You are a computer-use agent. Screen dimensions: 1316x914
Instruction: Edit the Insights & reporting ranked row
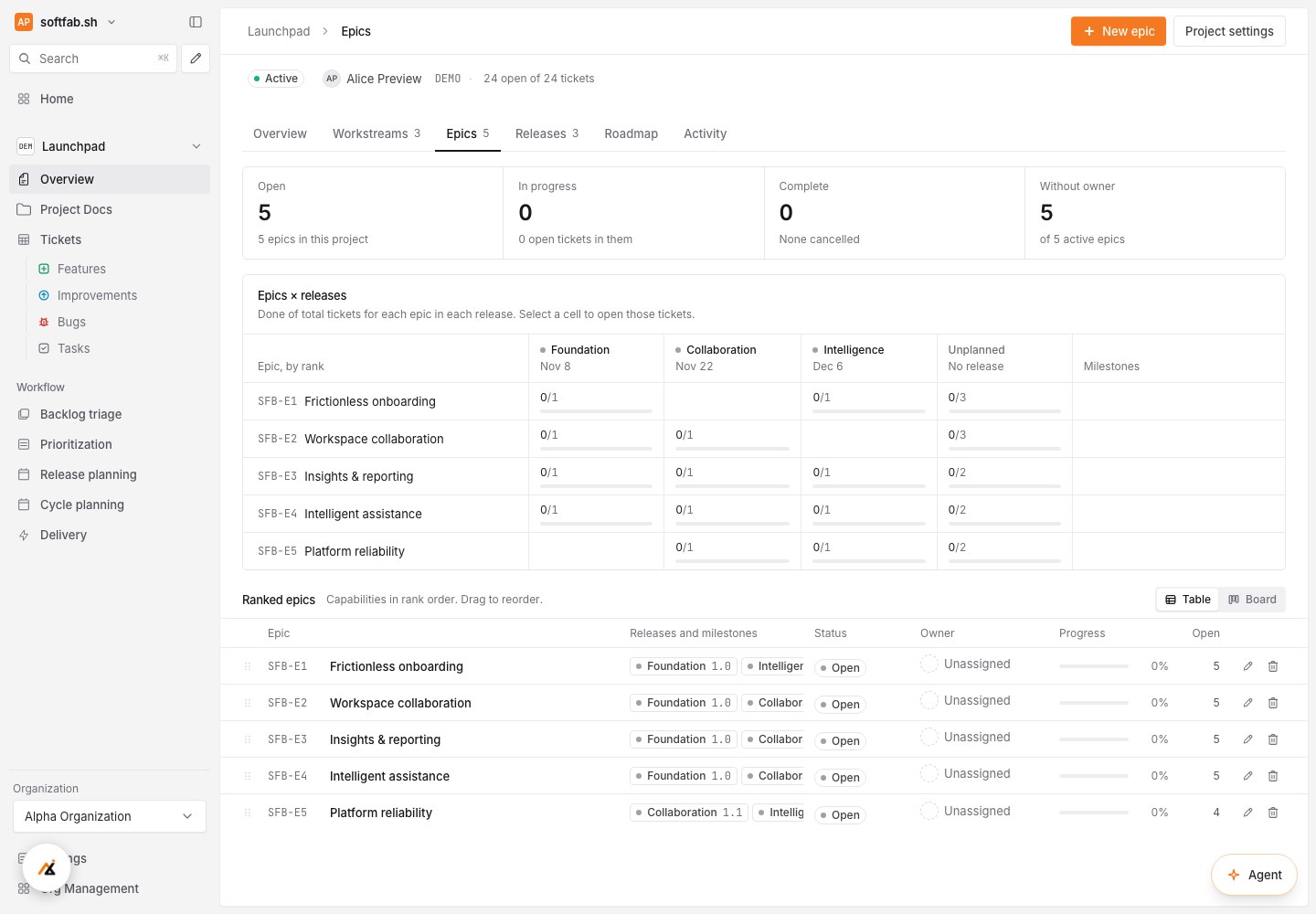[1247, 739]
